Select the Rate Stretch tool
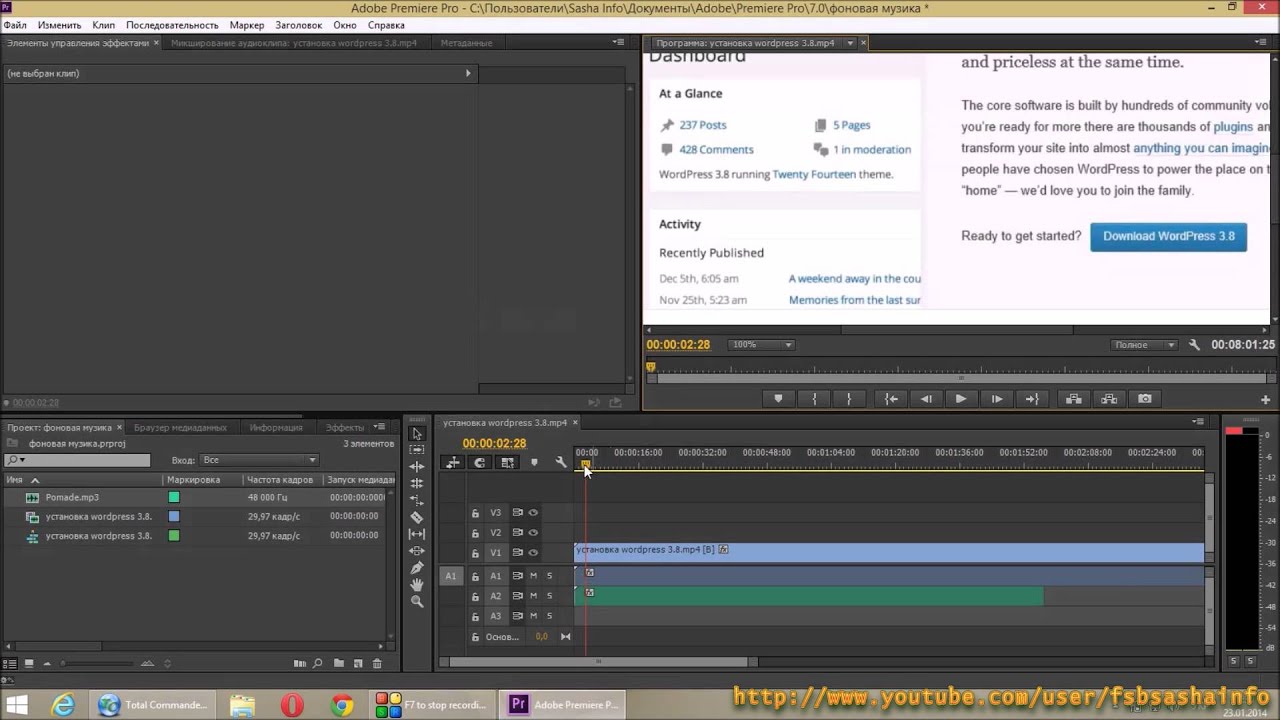 coord(417,500)
